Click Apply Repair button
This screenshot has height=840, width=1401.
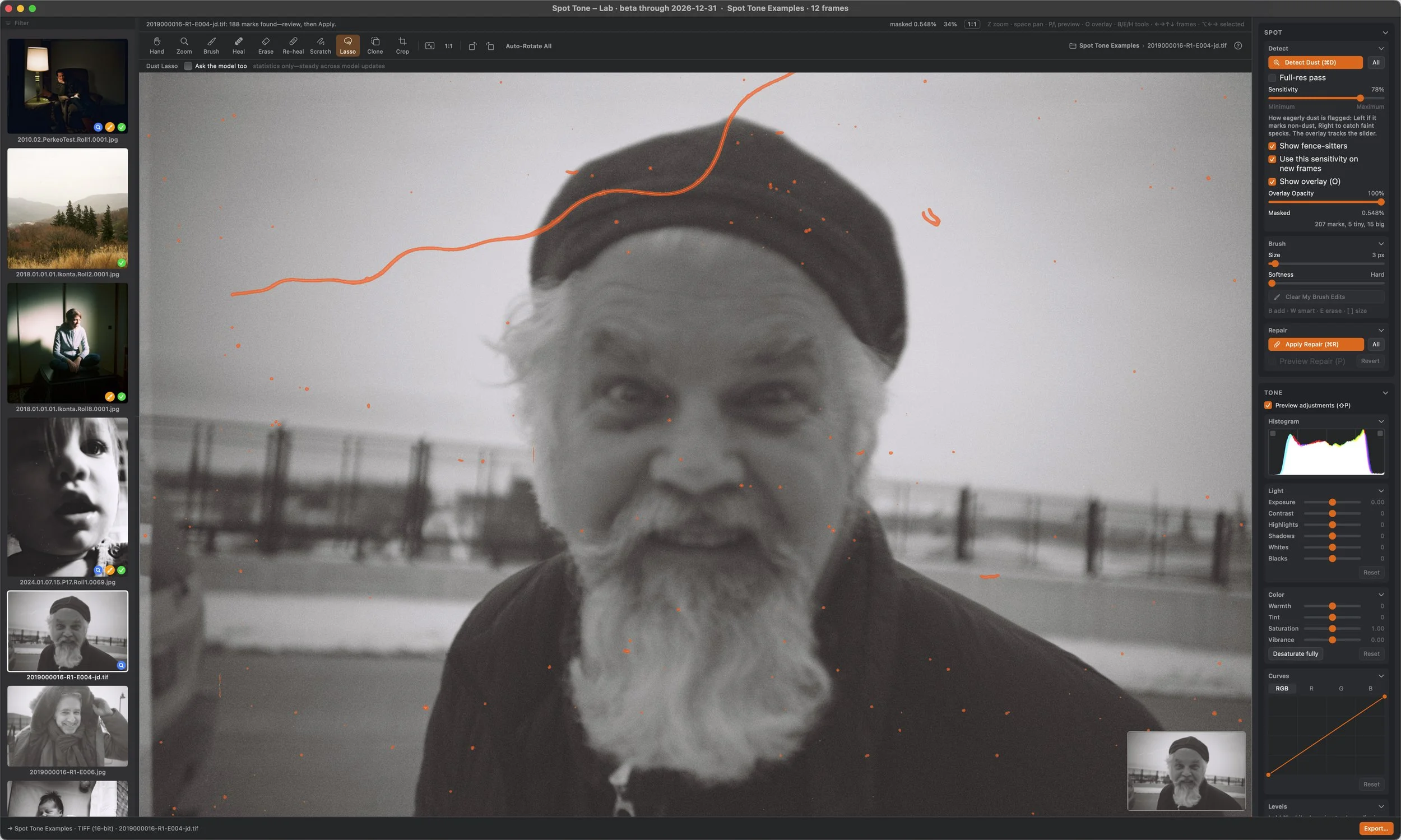[x=1315, y=345]
